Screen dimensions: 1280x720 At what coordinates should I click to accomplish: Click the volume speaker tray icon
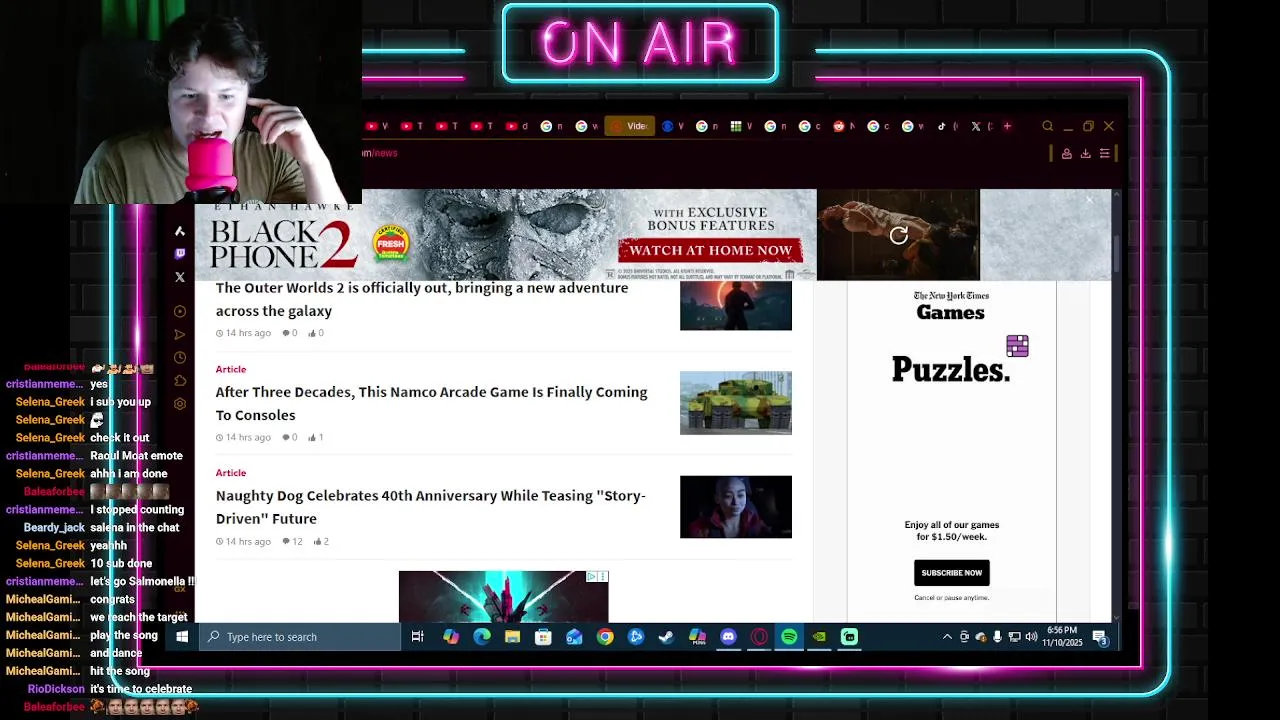(1031, 637)
